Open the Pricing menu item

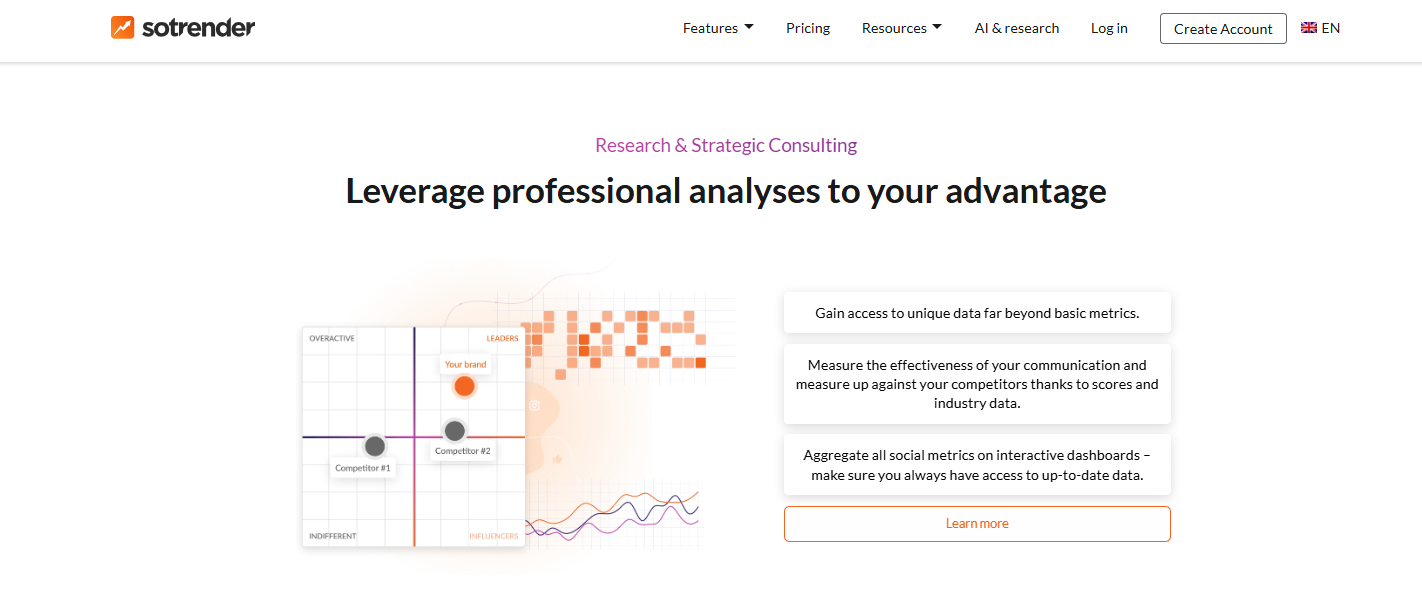pos(808,28)
